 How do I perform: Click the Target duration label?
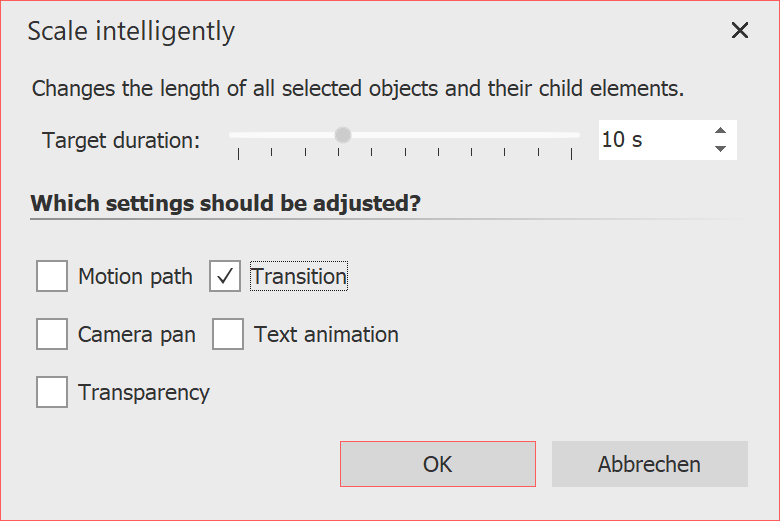(x=121, y=140)
